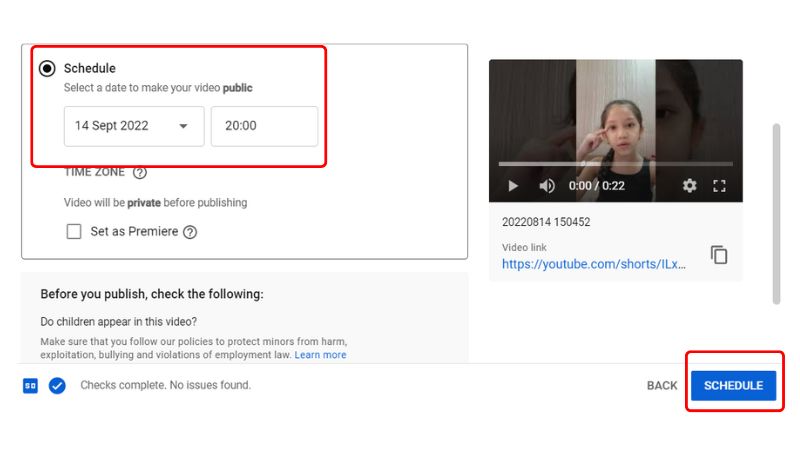
Task: Copy the video link icon
Action: pos(719,255)
